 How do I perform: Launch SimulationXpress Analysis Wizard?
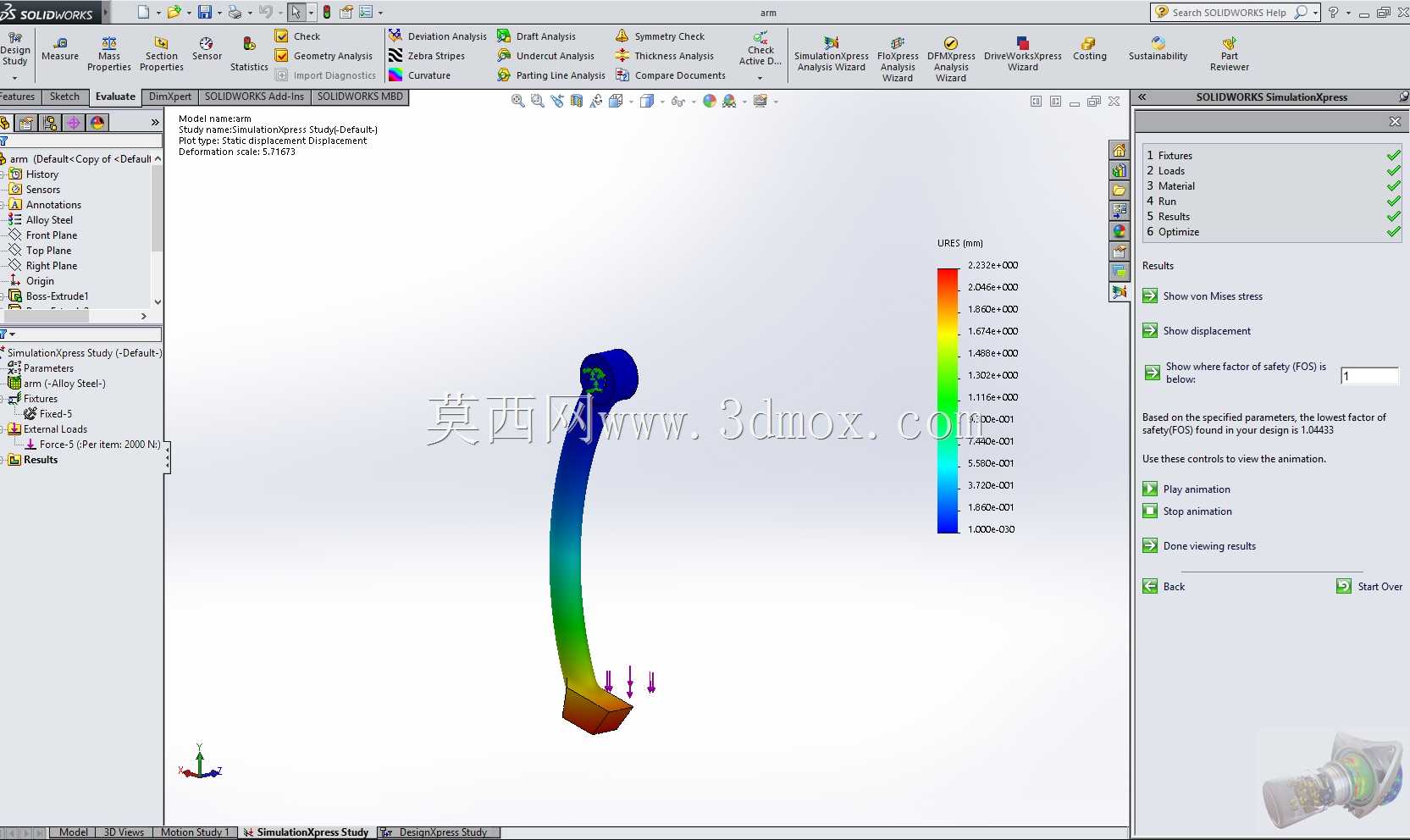831,54
